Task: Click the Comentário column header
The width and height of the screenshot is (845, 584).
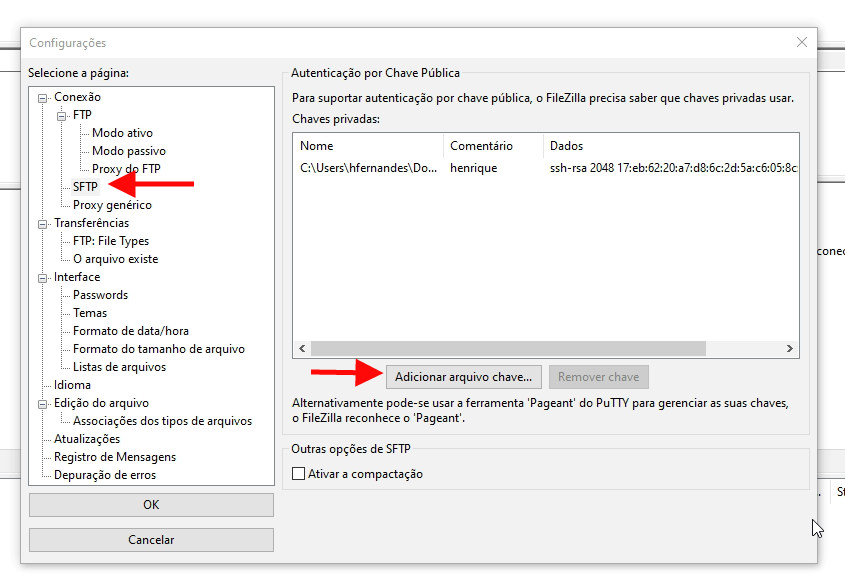Action: pos(494,145)
